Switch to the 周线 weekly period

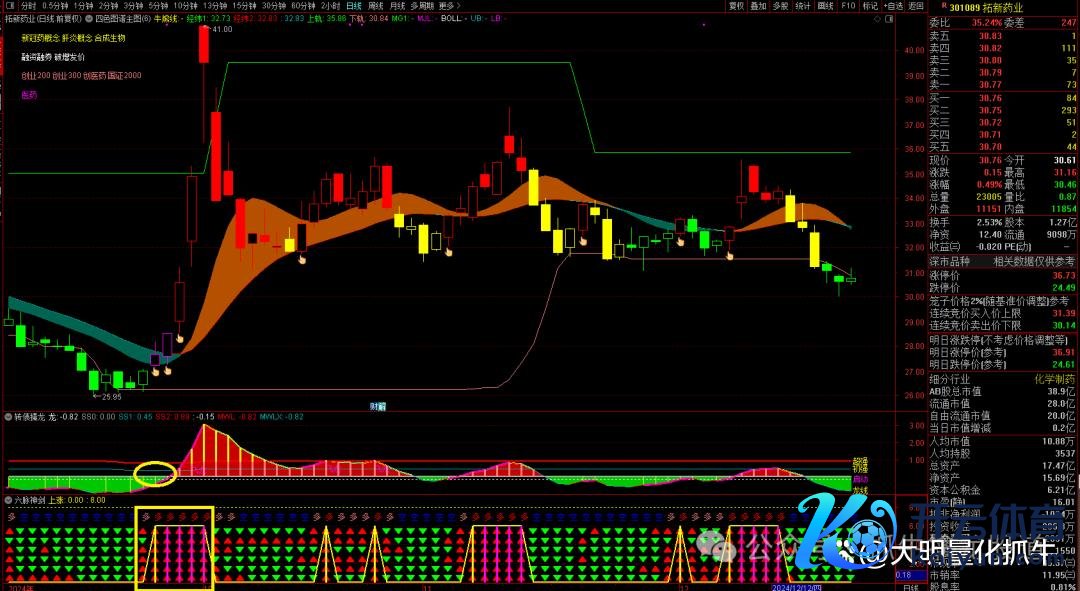pos(374,6)
